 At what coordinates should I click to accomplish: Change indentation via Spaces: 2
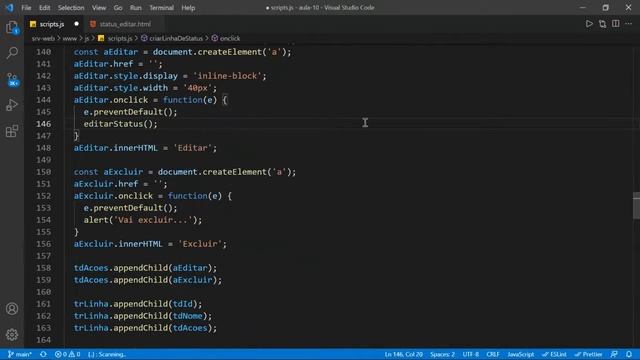442,354
